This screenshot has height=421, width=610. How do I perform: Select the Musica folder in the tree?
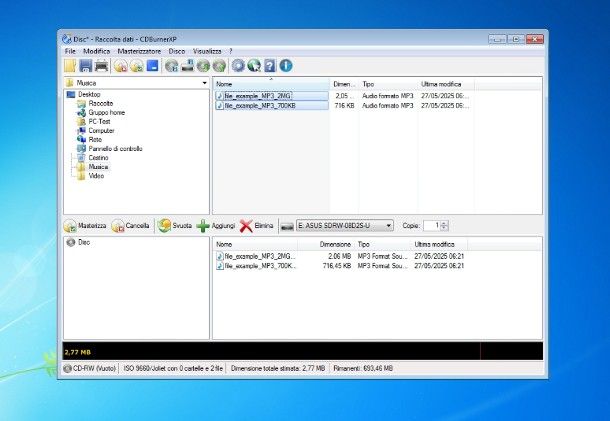point(98,167)
